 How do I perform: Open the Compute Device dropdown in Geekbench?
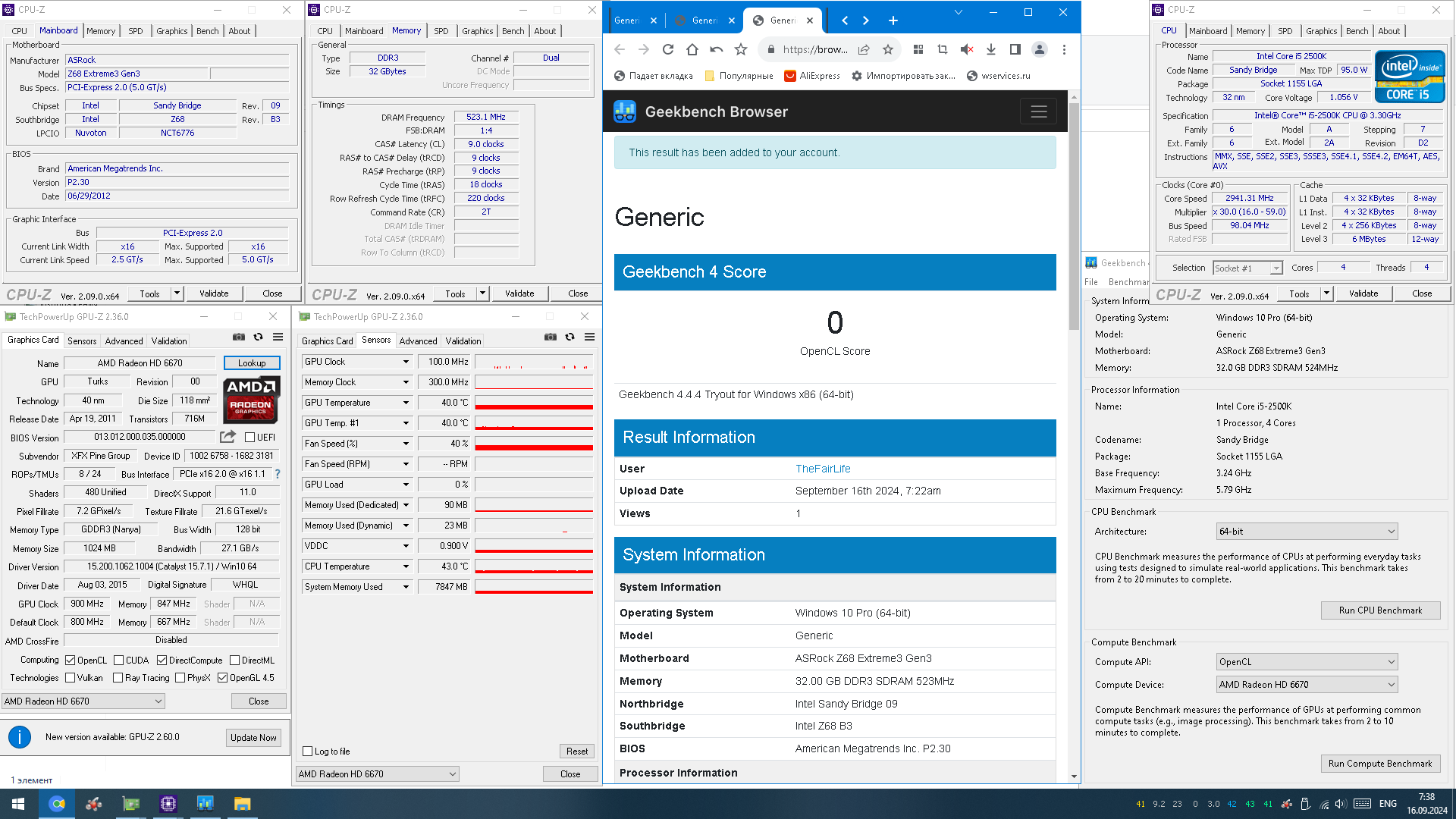1307,685
